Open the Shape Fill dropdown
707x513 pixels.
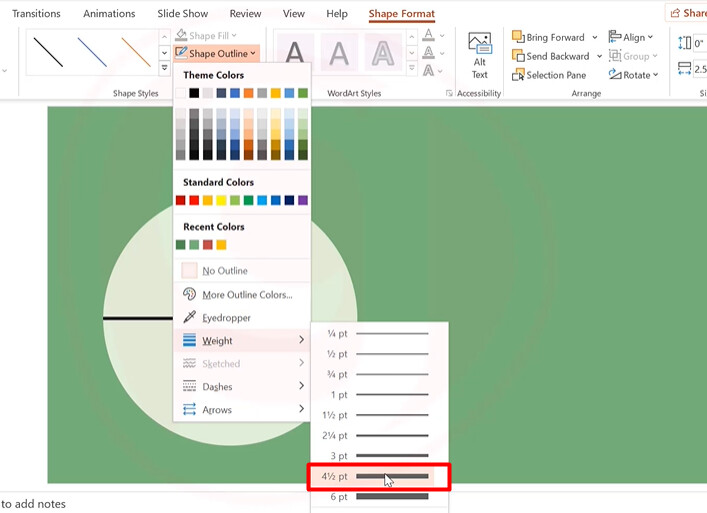coord(206,35)
